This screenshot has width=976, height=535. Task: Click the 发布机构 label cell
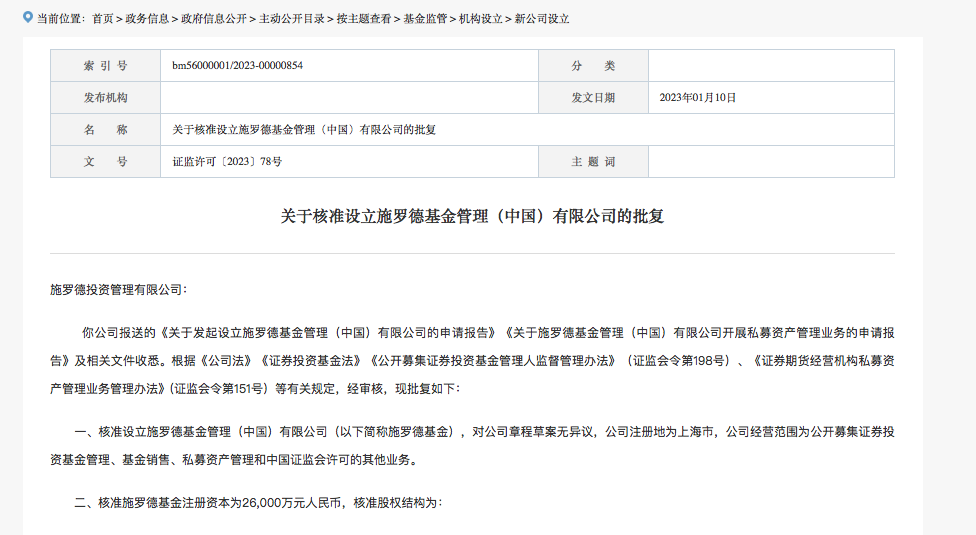point(105,98)
